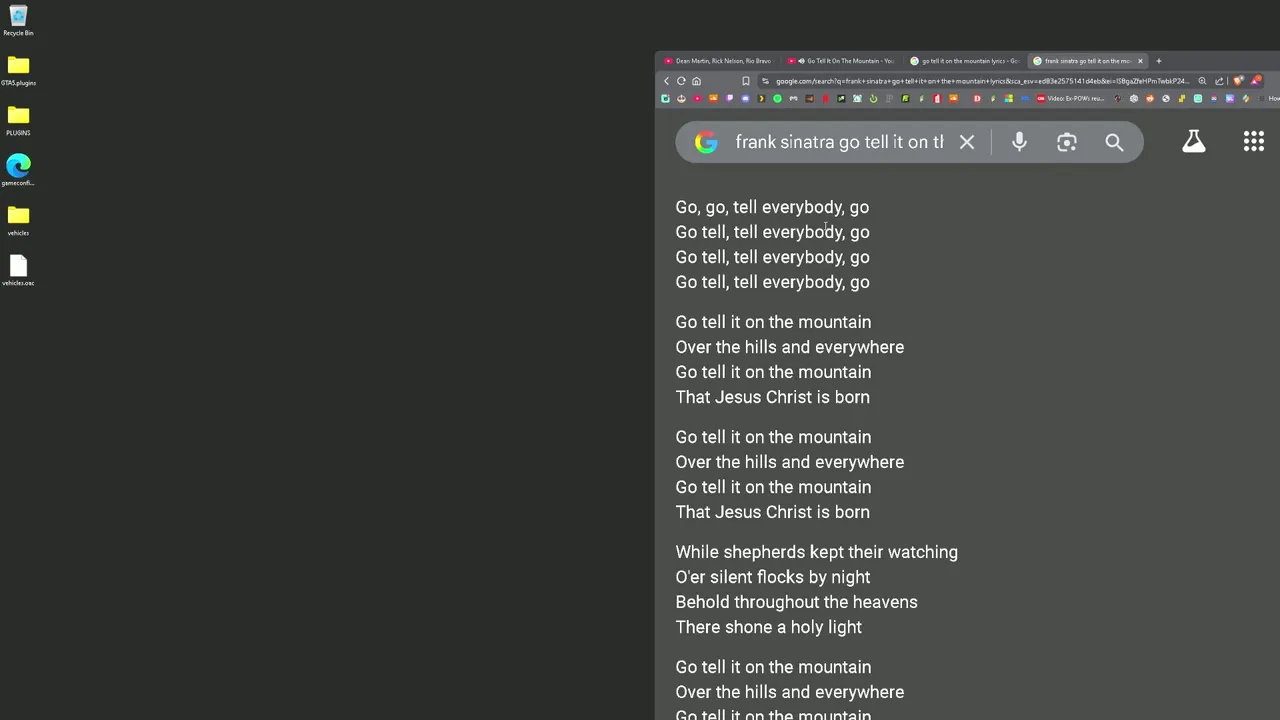Open the Recycle Bin desktop icon

tap(18, 20)
